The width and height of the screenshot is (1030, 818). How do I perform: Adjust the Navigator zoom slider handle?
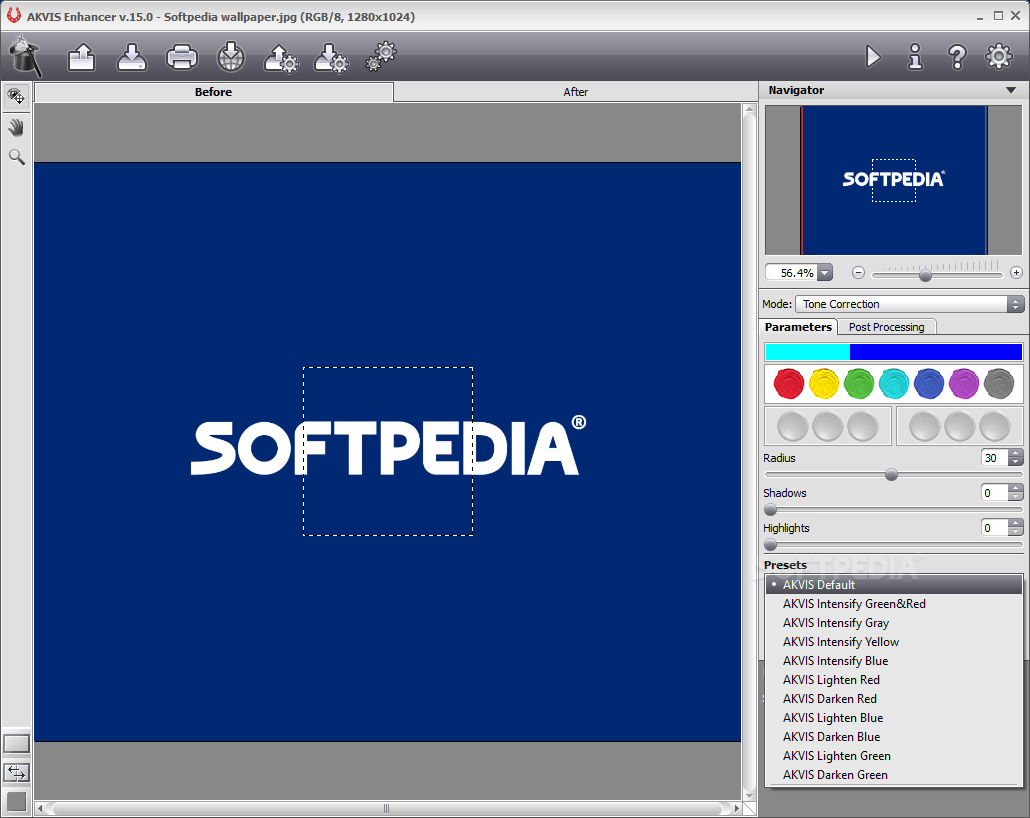click(926, 275)
